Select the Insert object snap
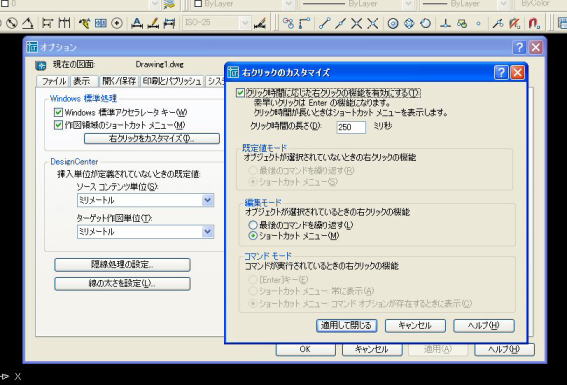 coord(462,23)
